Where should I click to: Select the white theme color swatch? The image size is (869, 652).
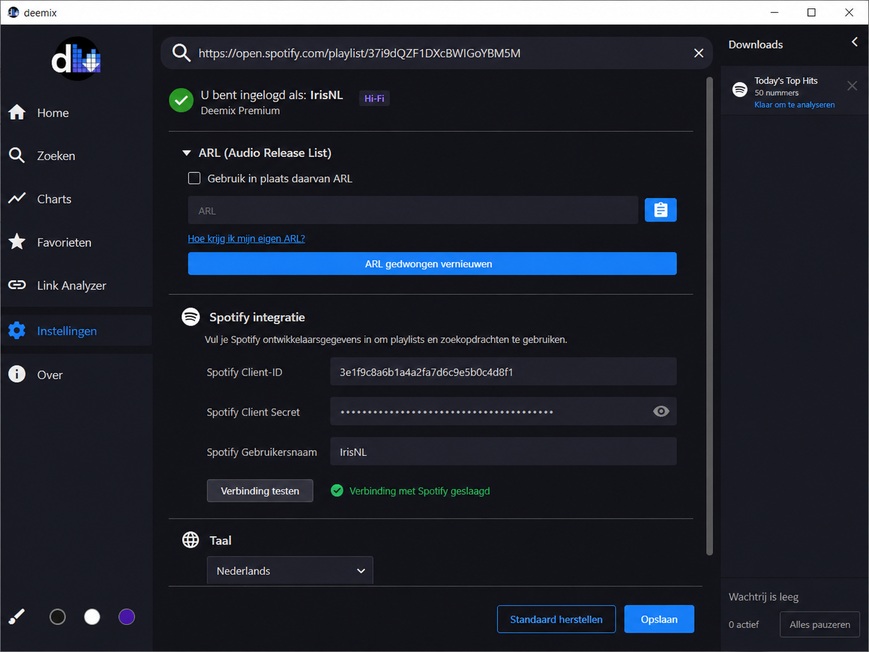click(92, 617)
